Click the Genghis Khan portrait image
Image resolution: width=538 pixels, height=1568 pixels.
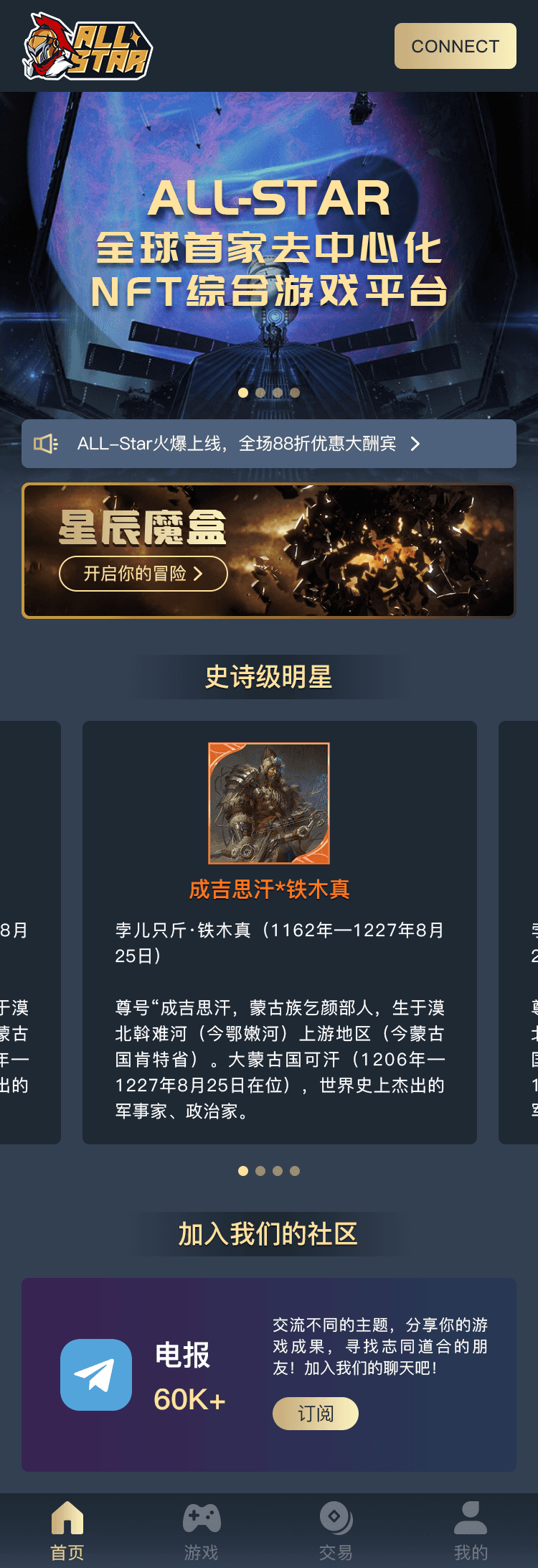click(x=269, y=803)
